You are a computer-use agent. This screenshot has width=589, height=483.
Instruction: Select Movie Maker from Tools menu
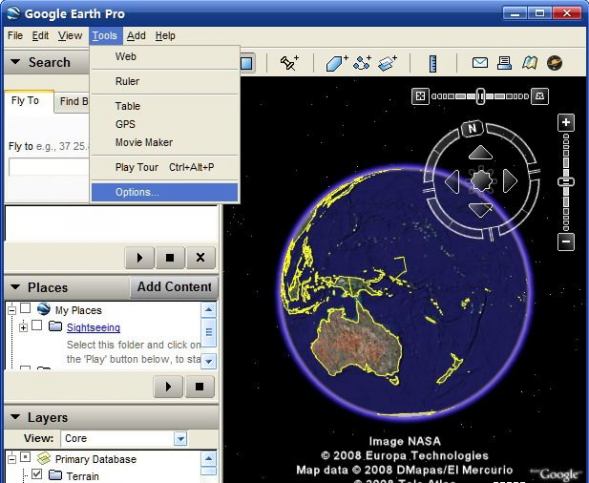(165, 143)
